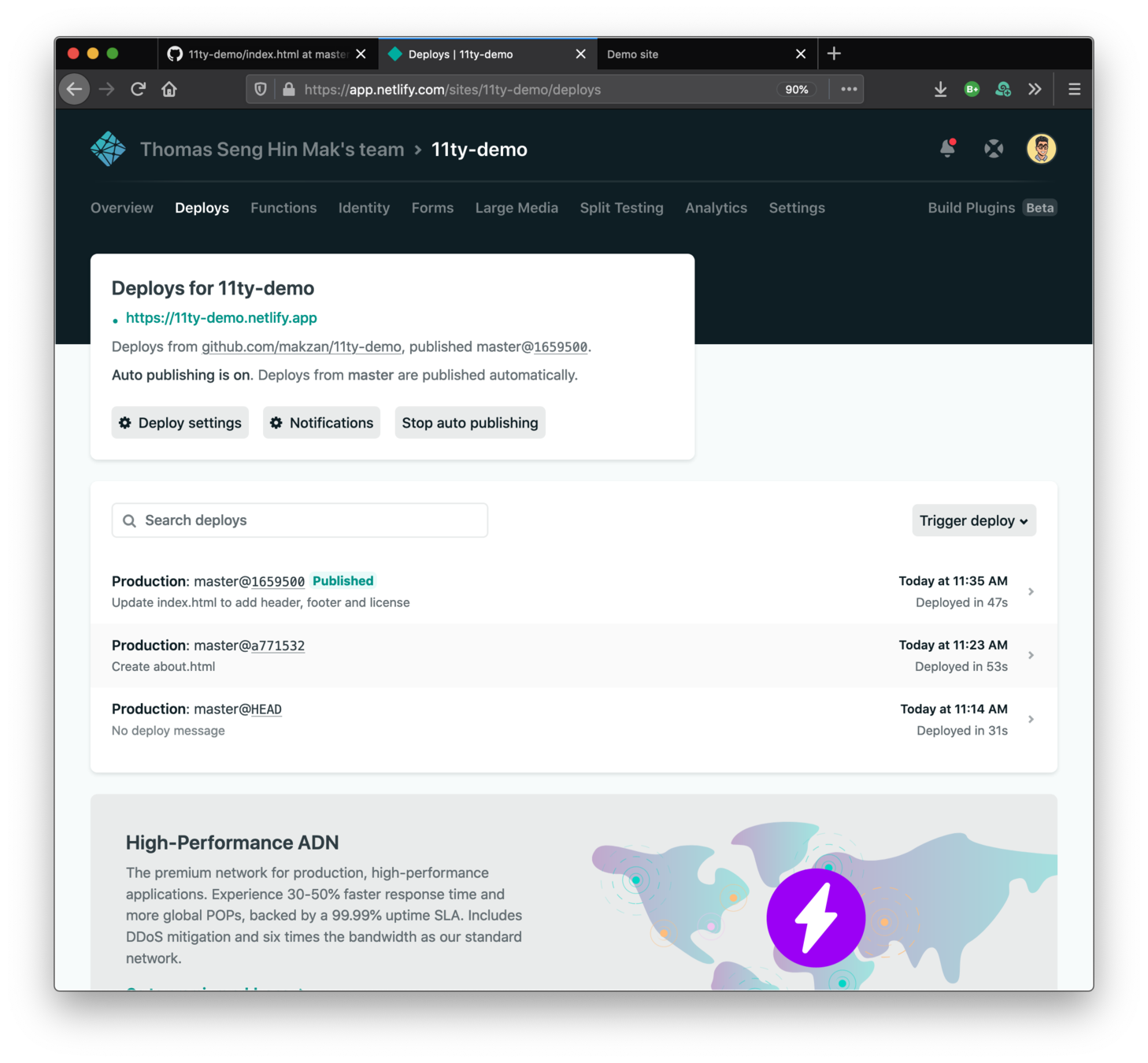
Task: Click the Netlify logo icon
Action: click(x=108, y=149)
